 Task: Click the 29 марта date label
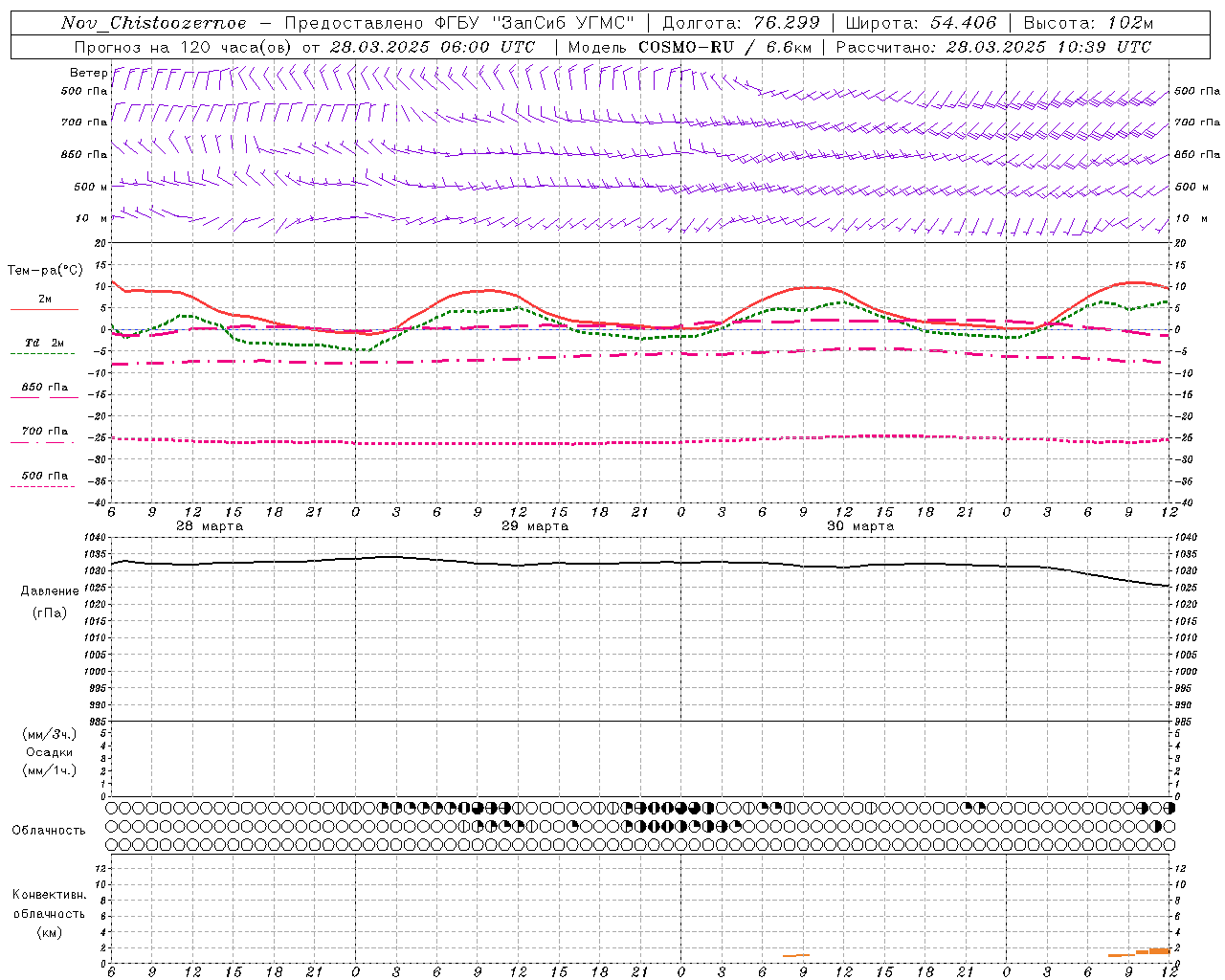point(535,526)
